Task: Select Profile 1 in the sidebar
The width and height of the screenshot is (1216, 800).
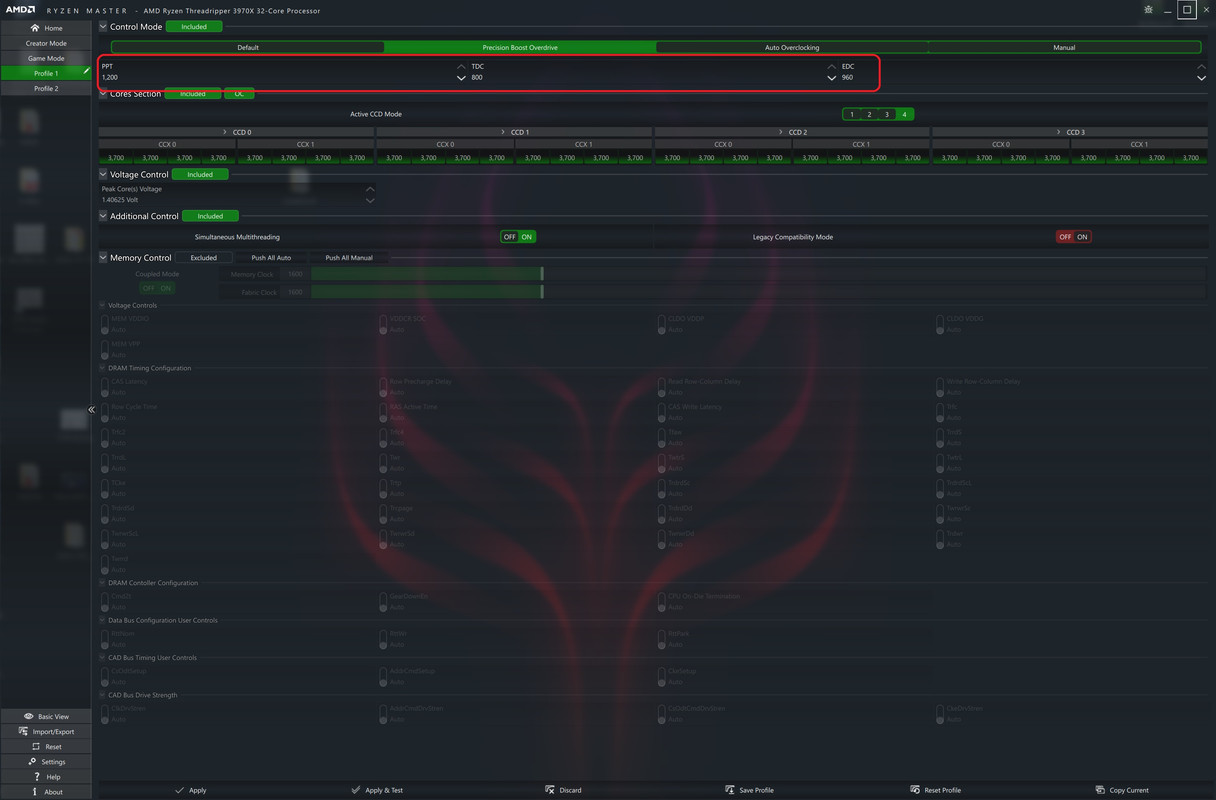Action: coord(46,73)
